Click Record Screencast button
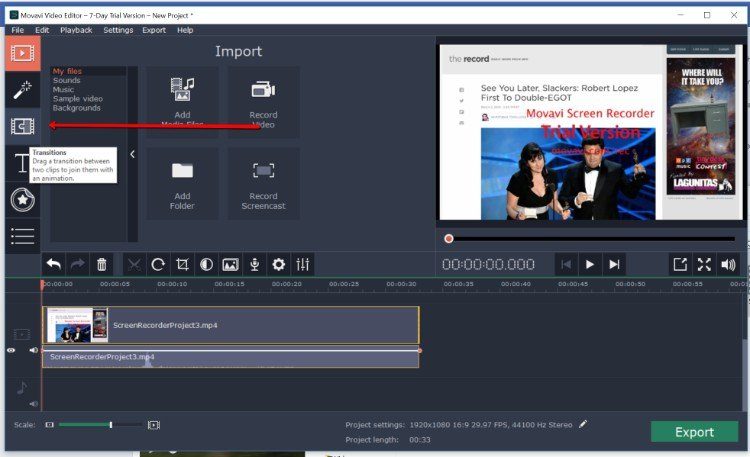 pyautogui.click(x=264, y=184)
